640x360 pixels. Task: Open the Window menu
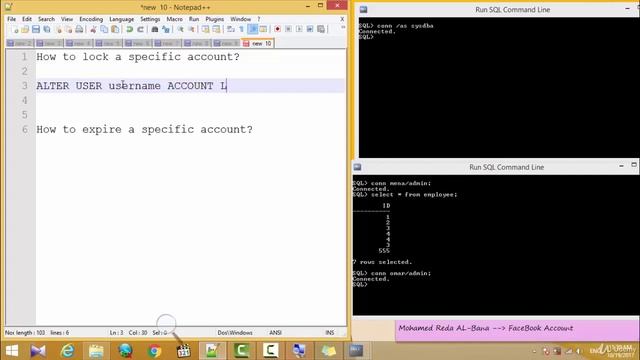(x=240, y=19)
